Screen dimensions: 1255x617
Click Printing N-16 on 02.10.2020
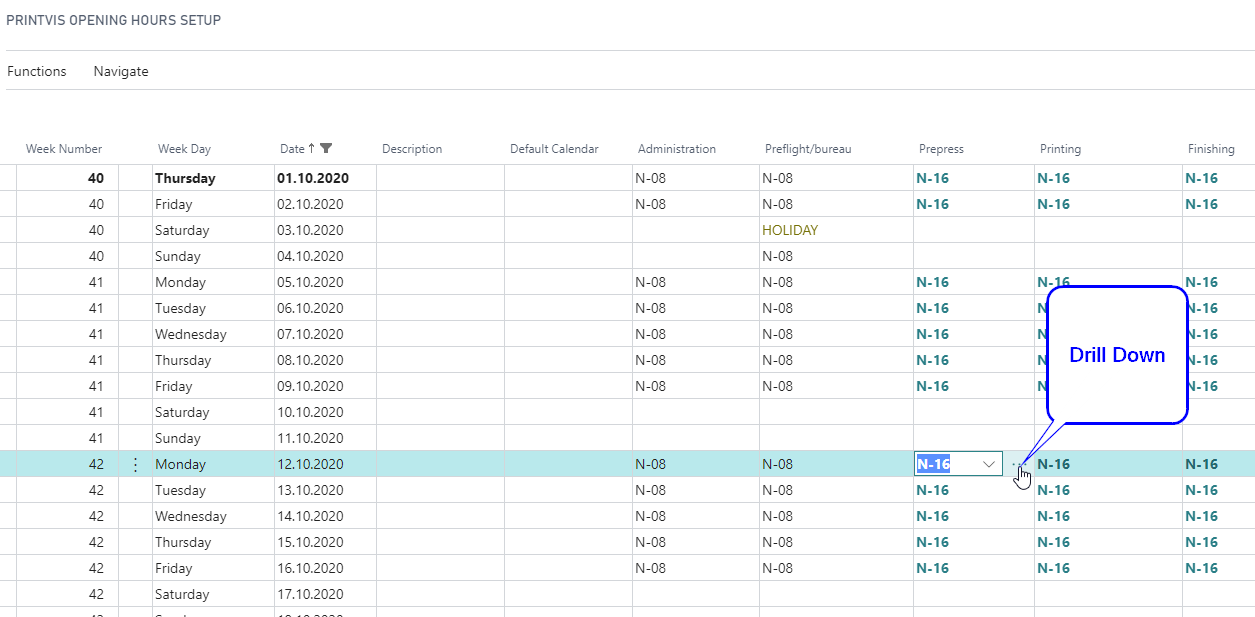1054,204
